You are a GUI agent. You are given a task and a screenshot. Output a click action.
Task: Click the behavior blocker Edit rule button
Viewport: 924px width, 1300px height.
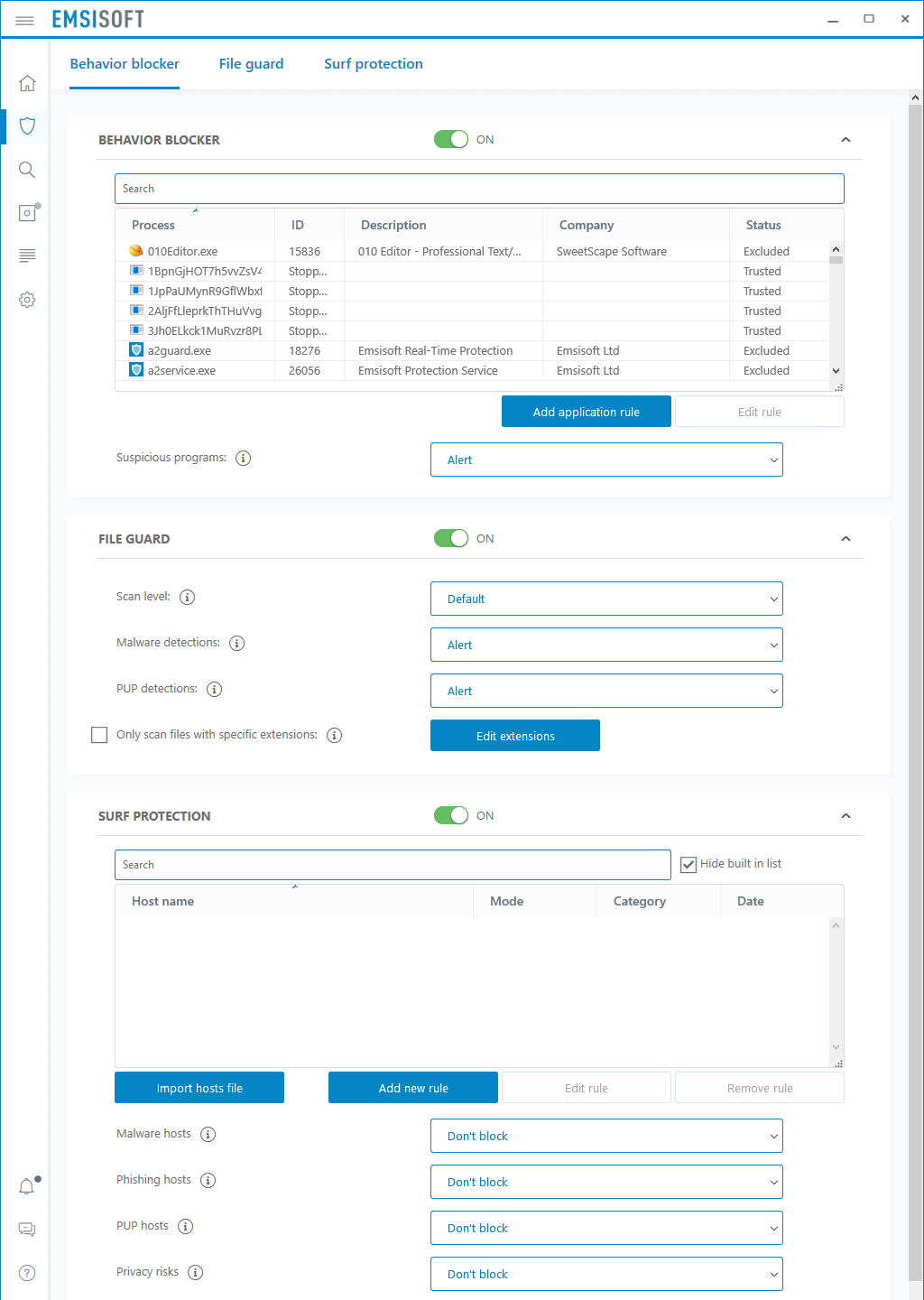click(x=760, y=412)
